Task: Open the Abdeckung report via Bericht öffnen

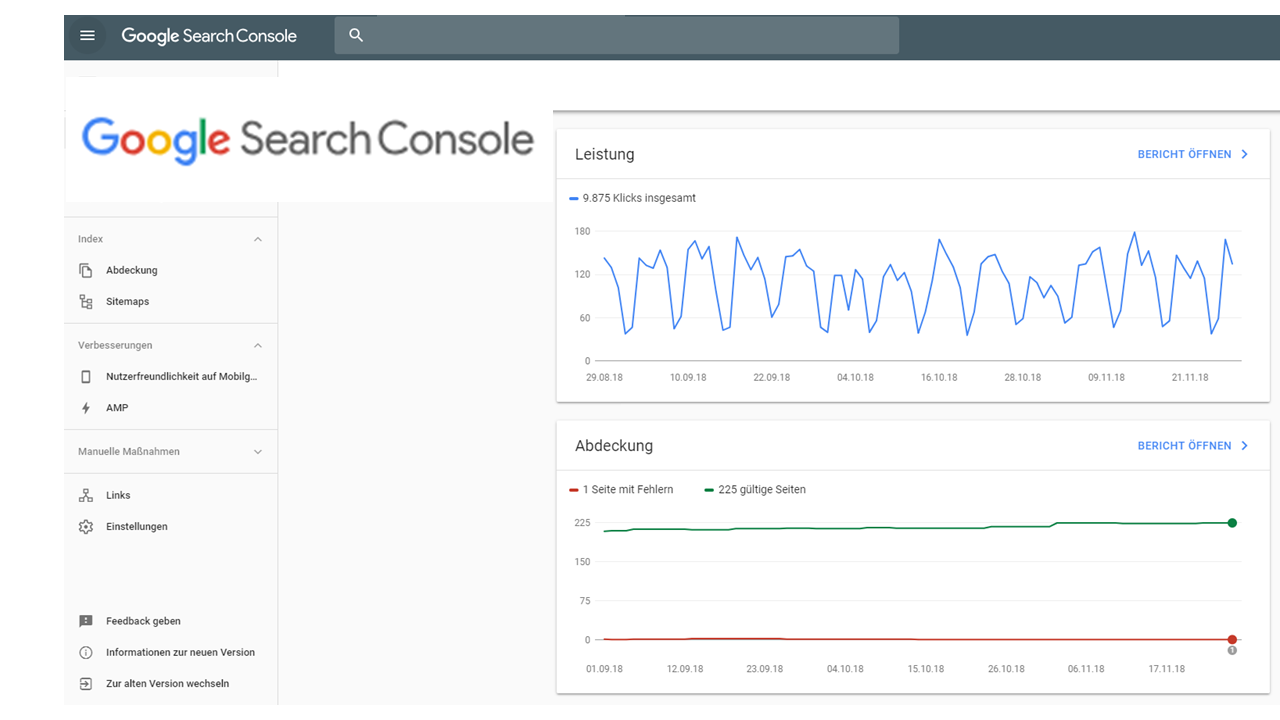Action: pos(1184,446)
